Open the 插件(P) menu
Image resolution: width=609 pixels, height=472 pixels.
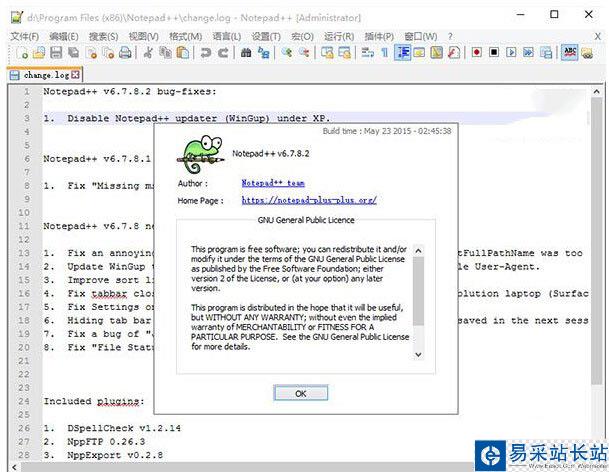pyautogui.click(x=379, y=37)
